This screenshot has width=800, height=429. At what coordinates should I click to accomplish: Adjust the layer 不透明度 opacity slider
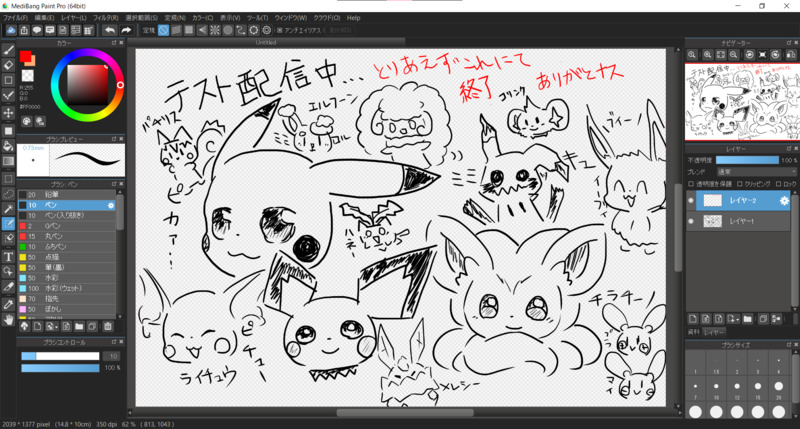coord(747,160)
